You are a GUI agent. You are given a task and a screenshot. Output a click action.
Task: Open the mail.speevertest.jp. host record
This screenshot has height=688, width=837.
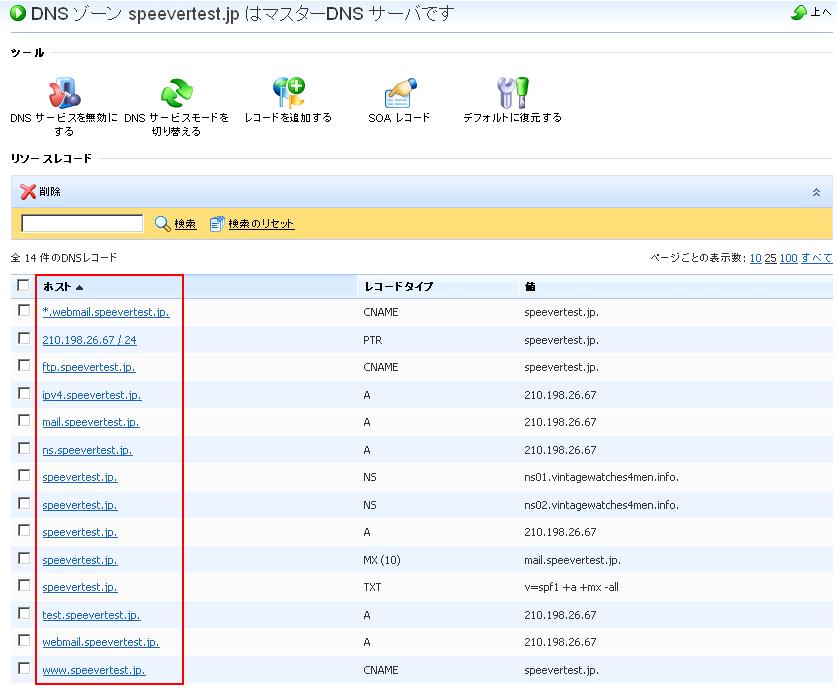[91, 422]
